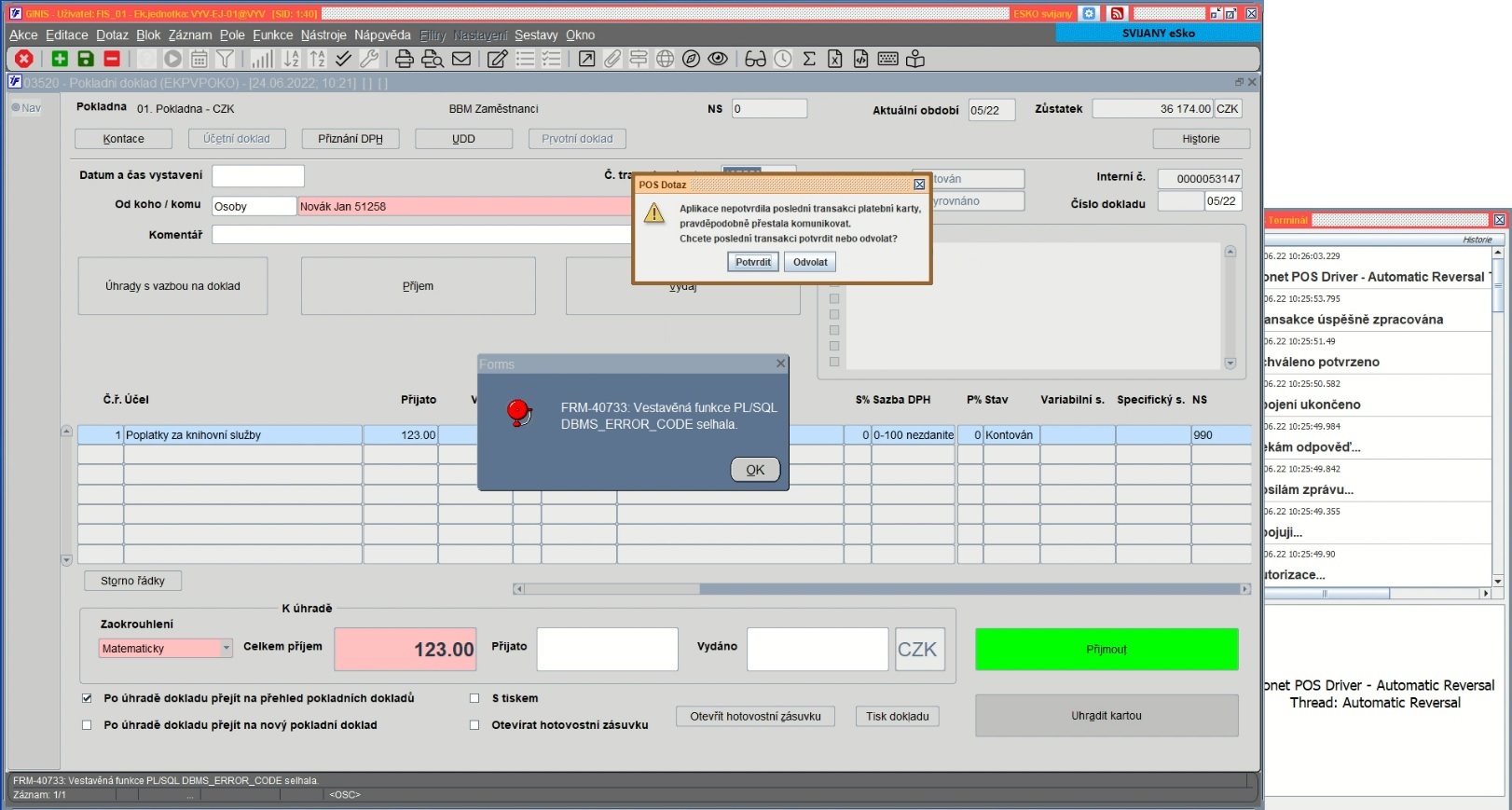Viewport: 1512px width, 810px height.
Task: Click the green Přijmout button
Action: tap(1107, 650)
